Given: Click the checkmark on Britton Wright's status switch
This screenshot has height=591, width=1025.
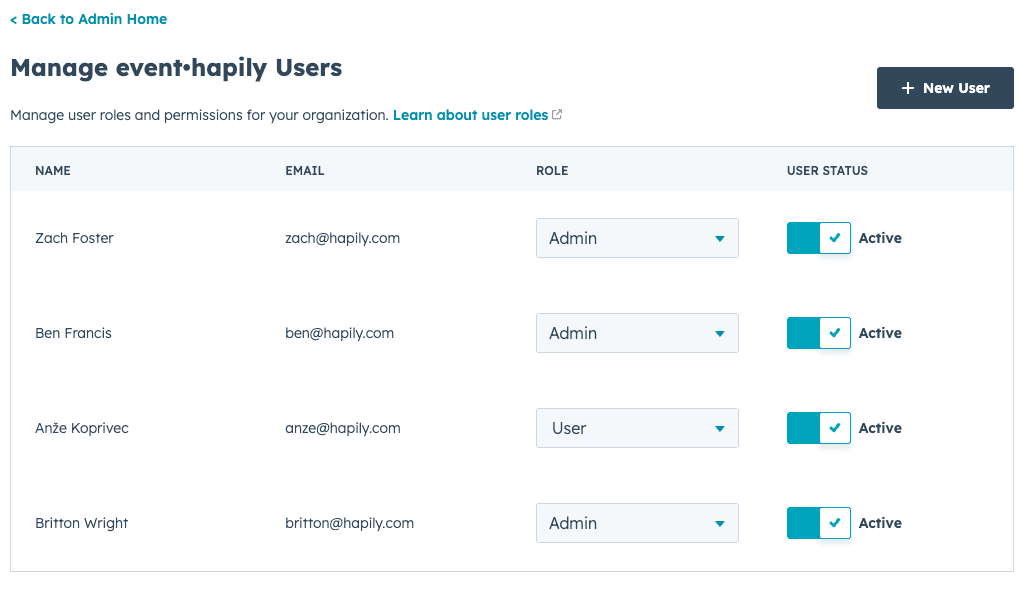Looking at the screenshot, I should point(835,523).
